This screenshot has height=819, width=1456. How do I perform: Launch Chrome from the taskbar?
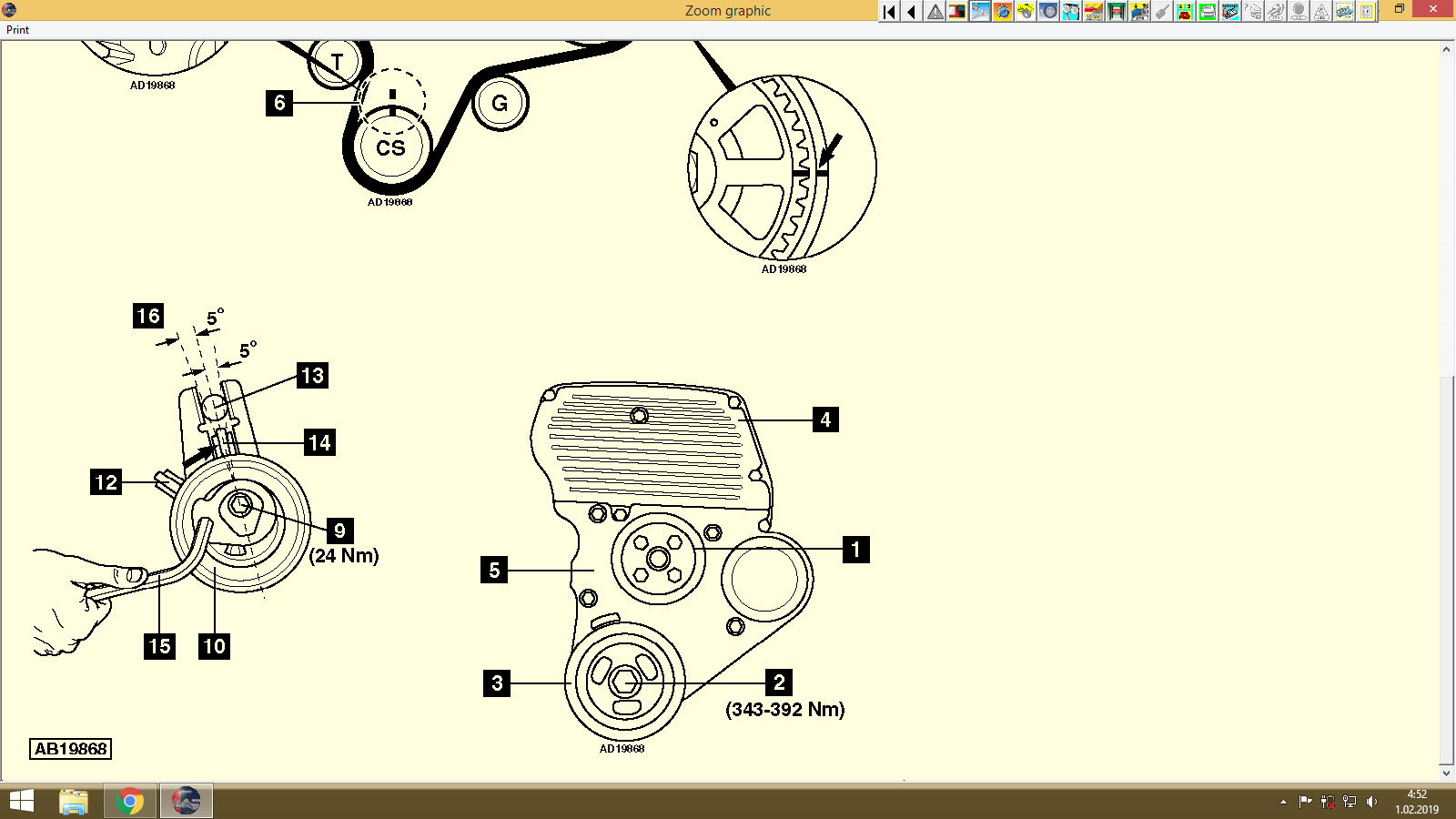tap(129, 802)
